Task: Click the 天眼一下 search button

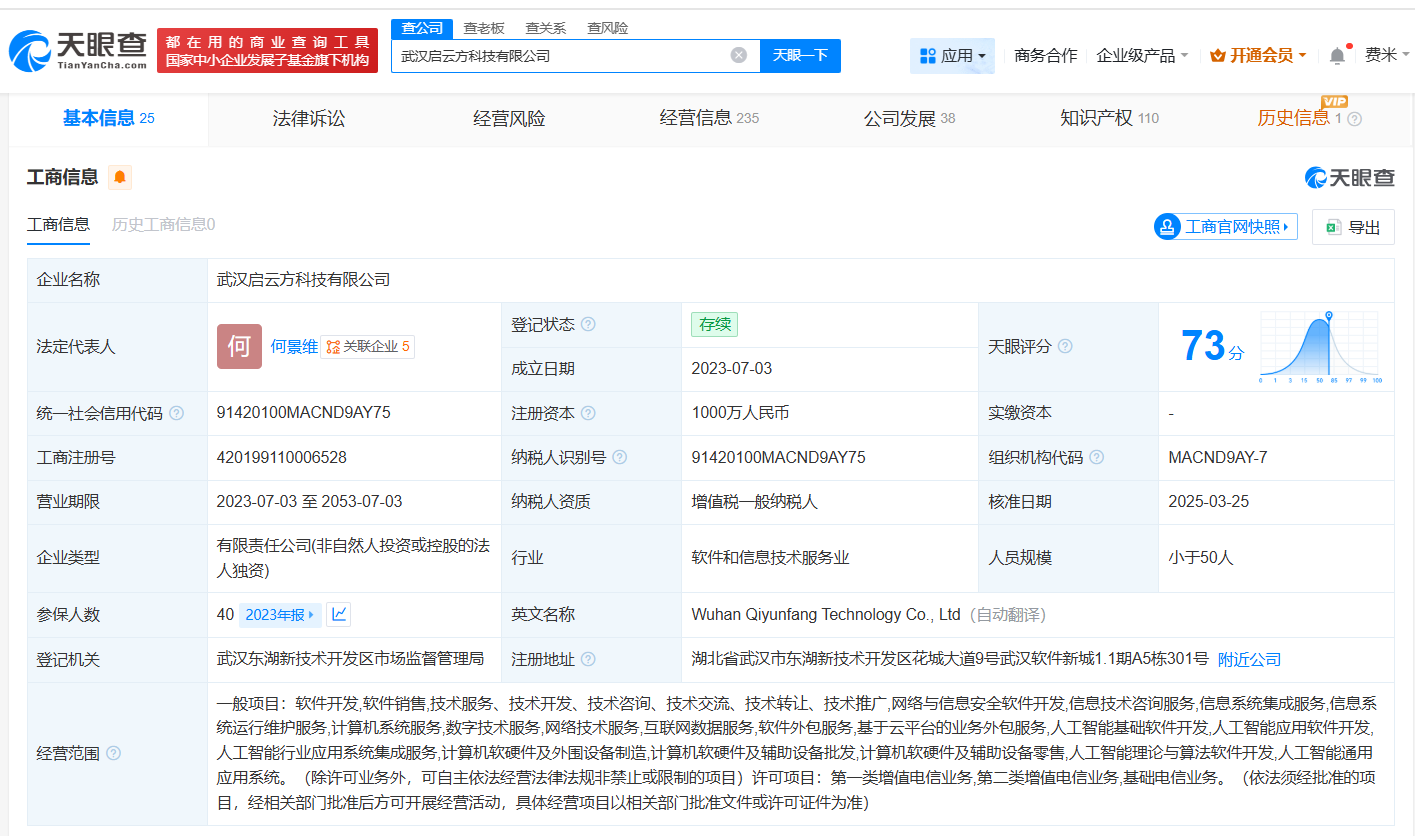Action: click(x=801, y=56)
